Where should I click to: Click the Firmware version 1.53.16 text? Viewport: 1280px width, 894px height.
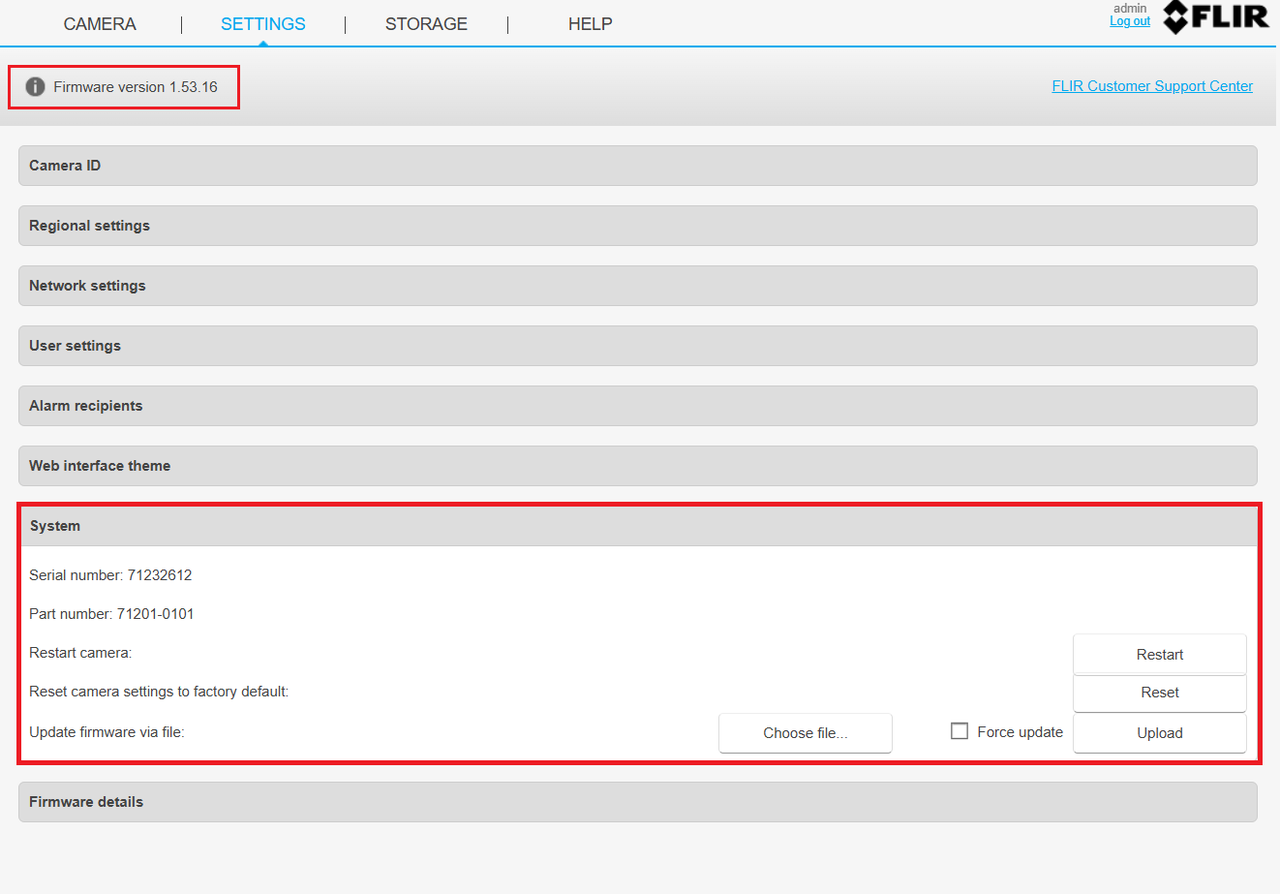point(136,87)
